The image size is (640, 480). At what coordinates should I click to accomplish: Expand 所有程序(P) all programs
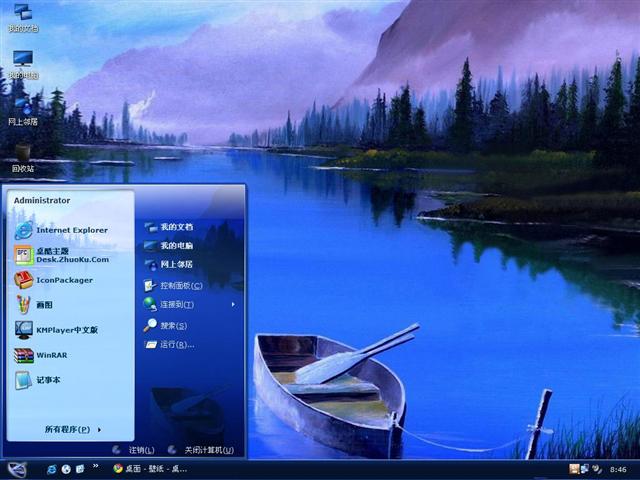click(73, 429)
